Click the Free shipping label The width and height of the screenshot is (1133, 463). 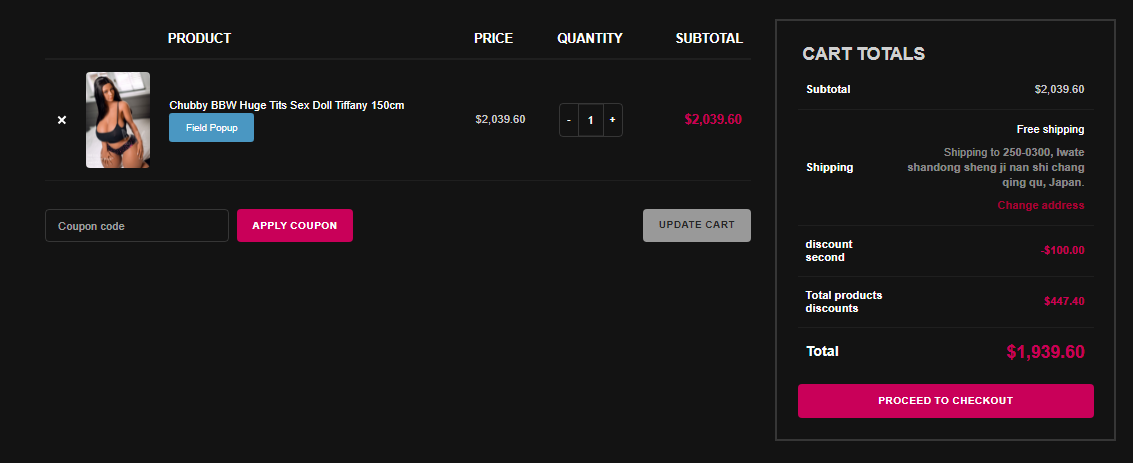1050,130
